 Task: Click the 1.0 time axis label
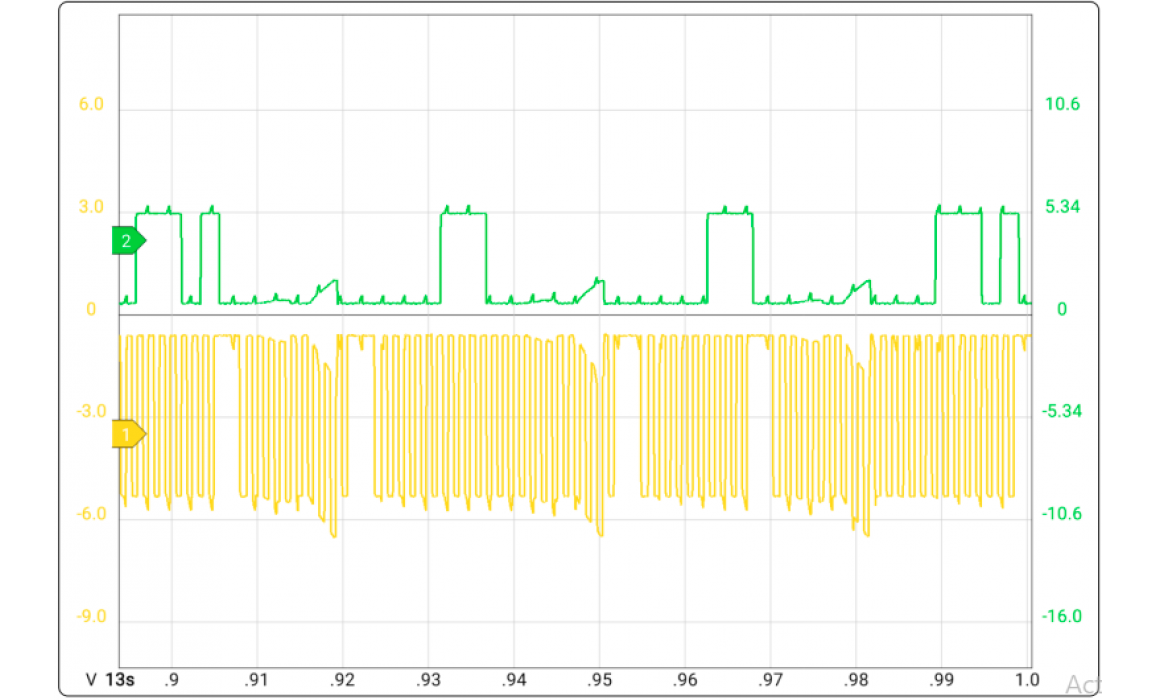(1028, 681)
